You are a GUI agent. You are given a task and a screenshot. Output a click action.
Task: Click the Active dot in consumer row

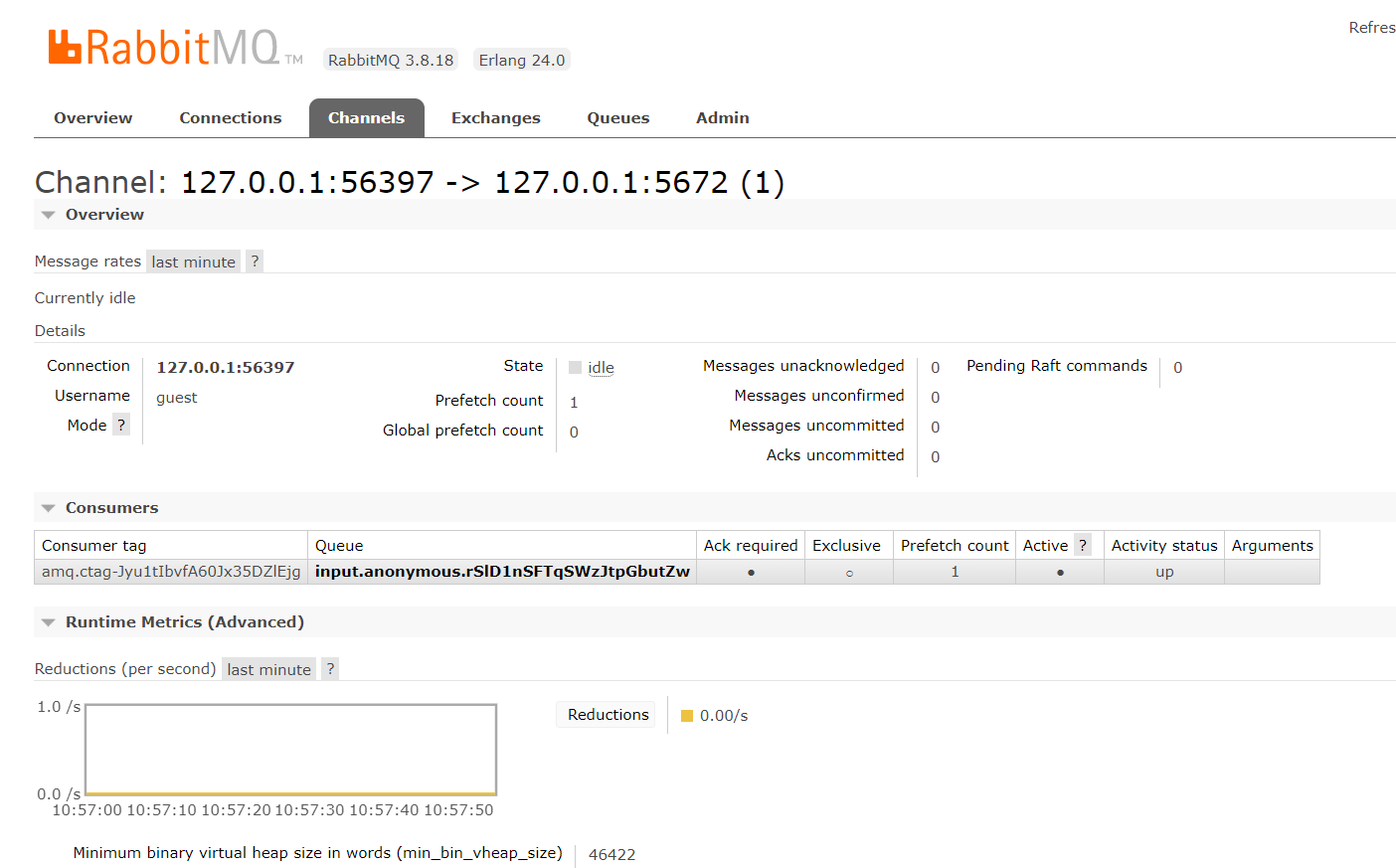(1060, 573)
